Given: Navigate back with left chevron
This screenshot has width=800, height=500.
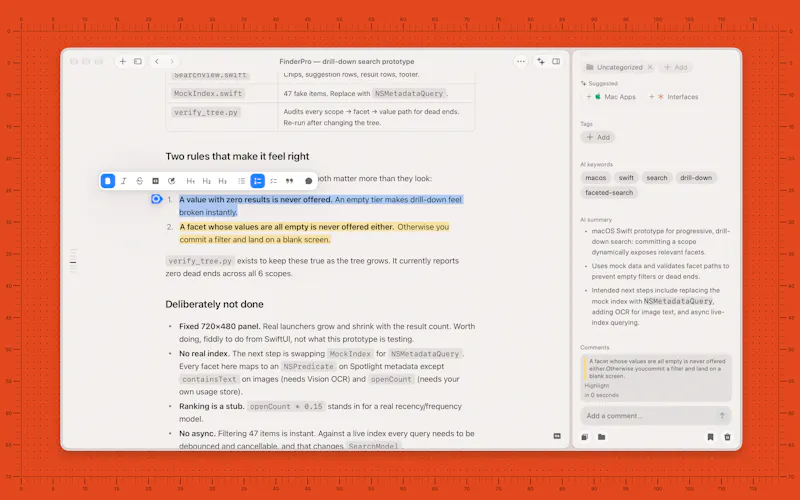Looking at the screenshot, I should pos(157,61).
